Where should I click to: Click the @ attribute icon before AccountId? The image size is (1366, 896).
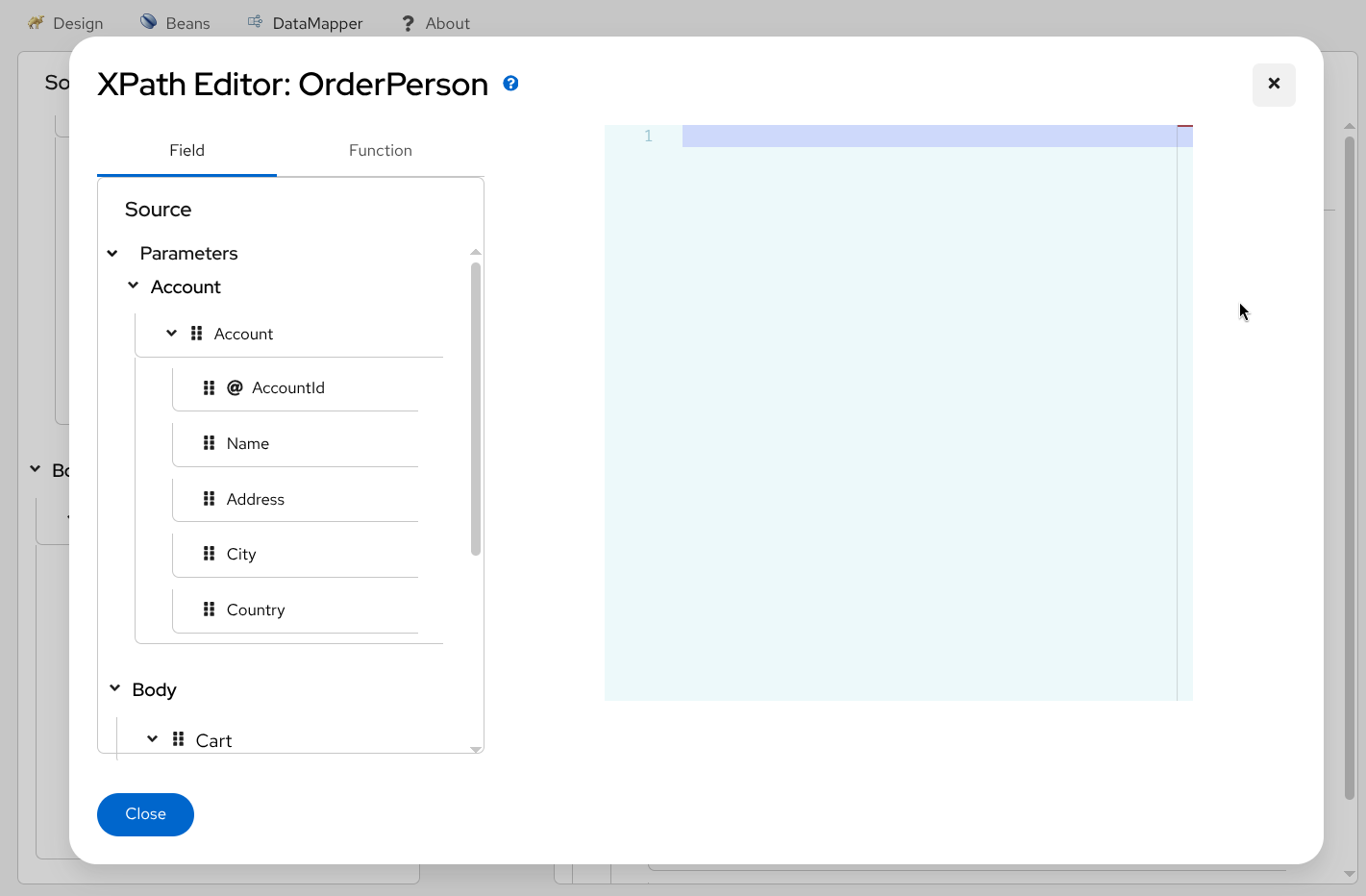coord(235,387)
